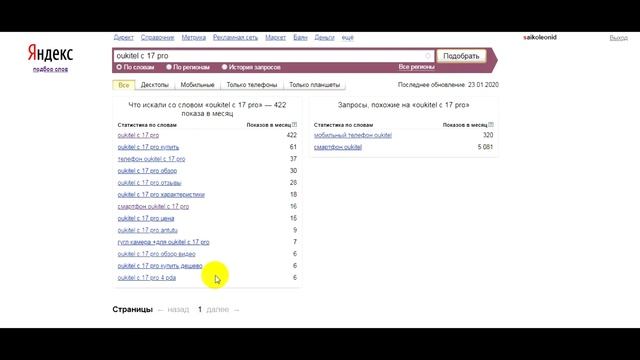Switch to the "Десктопы" tab
Screen dimensions: 640x360
coord(155,85)
